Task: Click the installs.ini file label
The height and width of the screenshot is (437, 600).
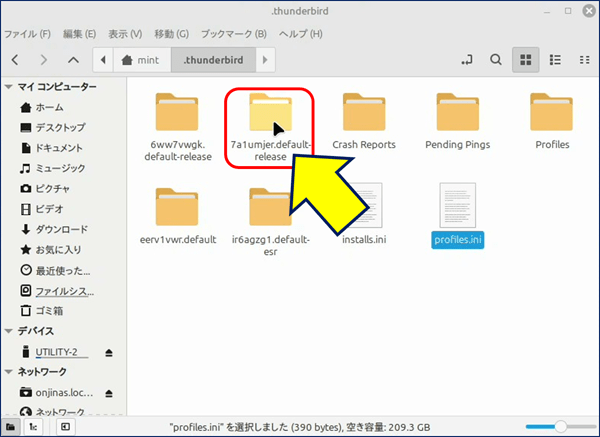Action: pyautogui.click(x=364, y=240)
